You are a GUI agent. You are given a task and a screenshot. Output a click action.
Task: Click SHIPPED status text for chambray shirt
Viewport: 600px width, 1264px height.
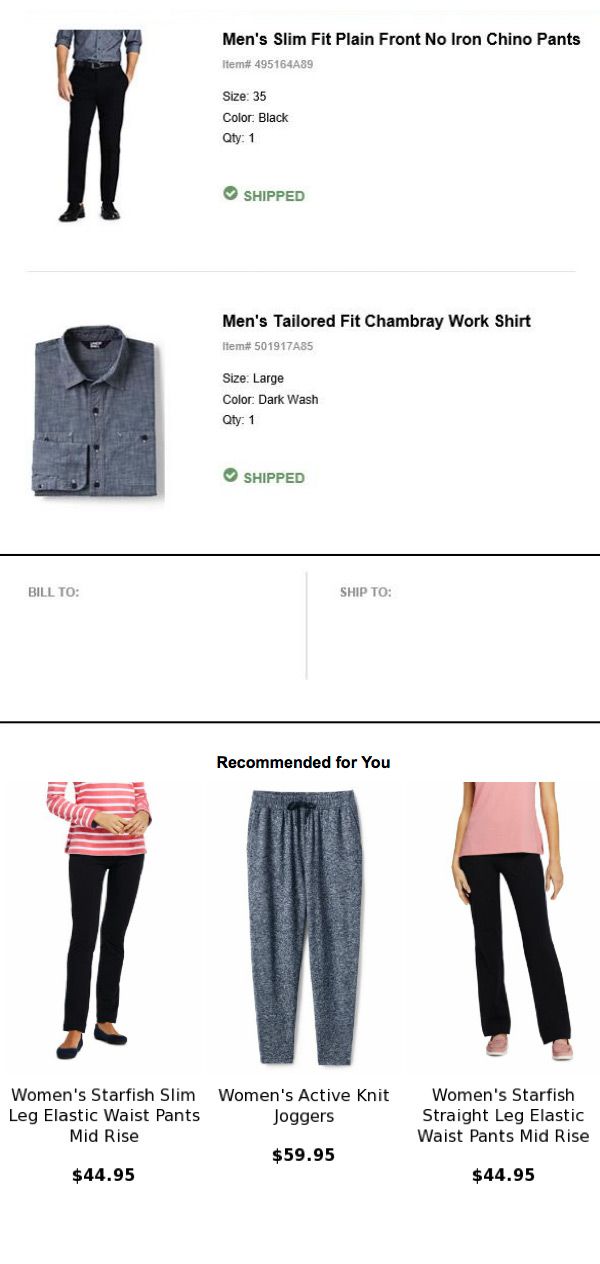274,478
